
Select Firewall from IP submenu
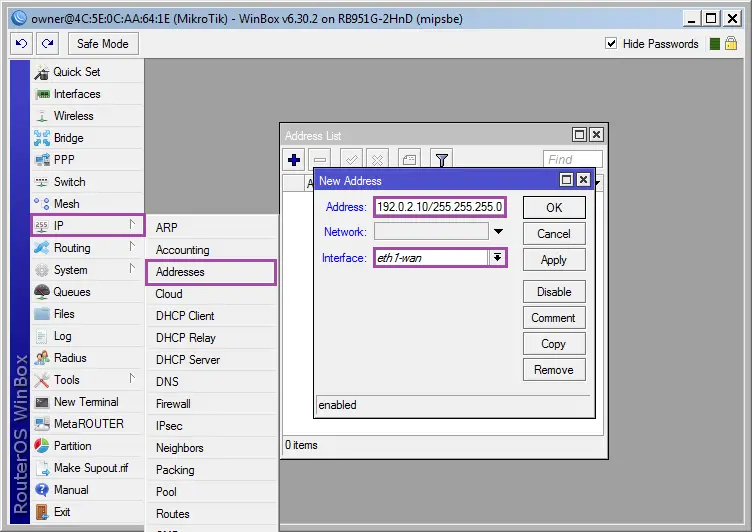click(212, 404)
